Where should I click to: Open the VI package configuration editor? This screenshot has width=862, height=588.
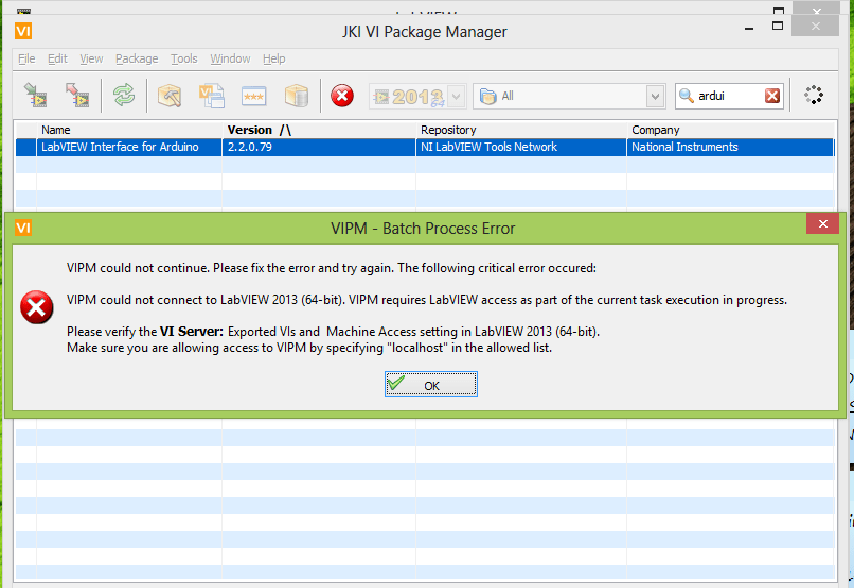(211, 94)
